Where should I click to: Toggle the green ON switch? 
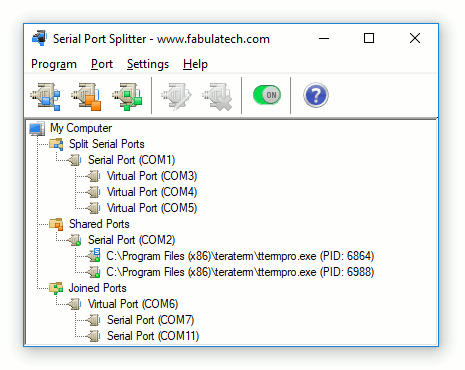[267, 95]
